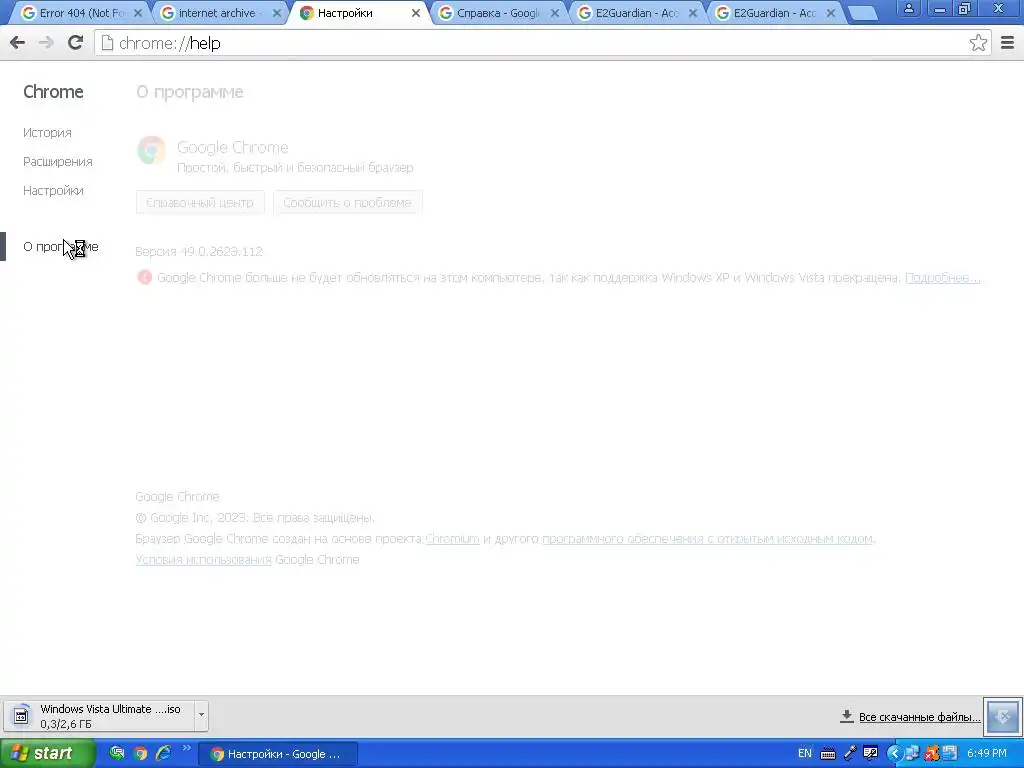Image resolution: width=1024 pixels, height=768 pixels.
Task: Open Расширения in the sidebar
Action: pyautogui.click(x=57, y=161)
